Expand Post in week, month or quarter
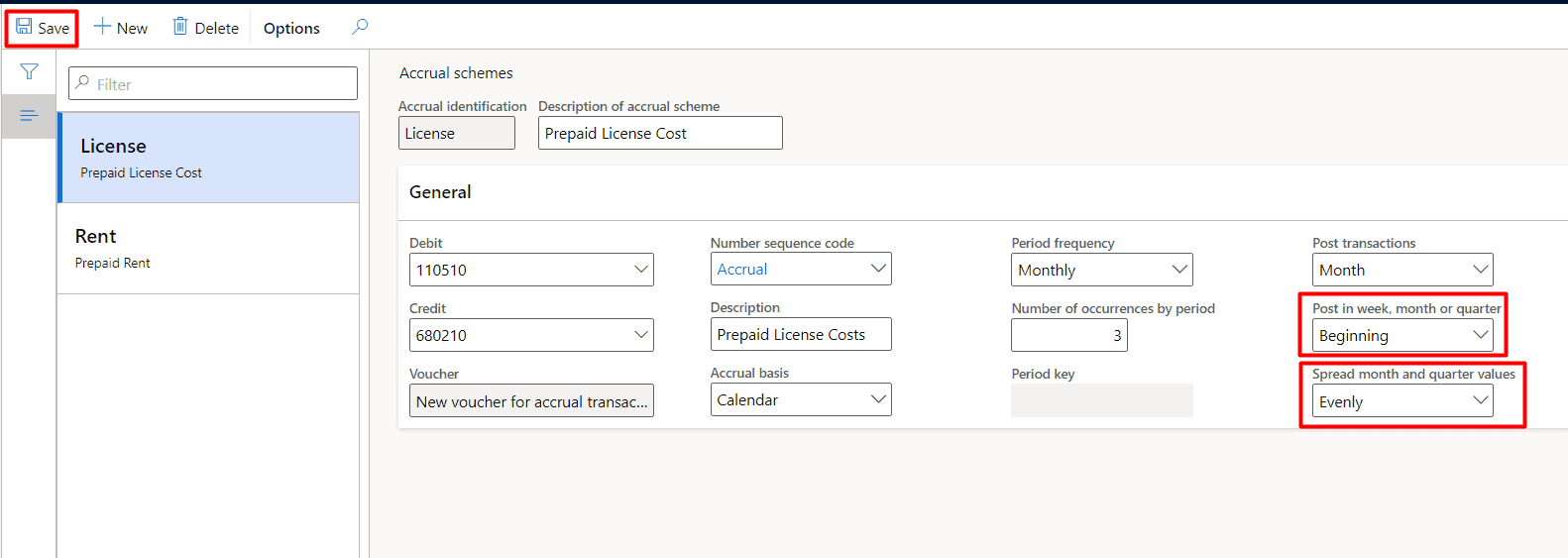Viewport: 1568px width, 558px height. coord(1480,335)
